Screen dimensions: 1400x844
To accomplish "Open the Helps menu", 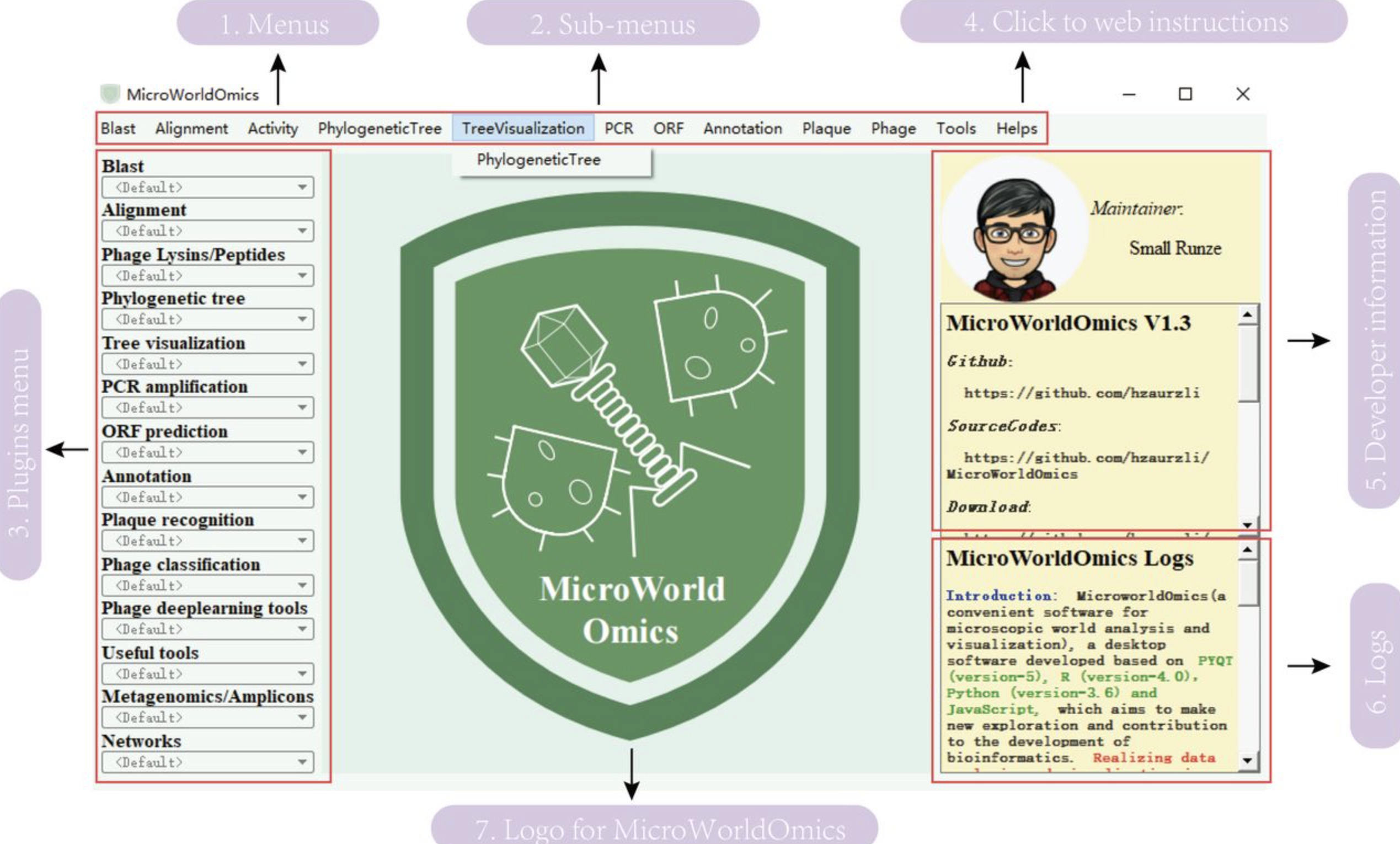I will (1017, 129).
